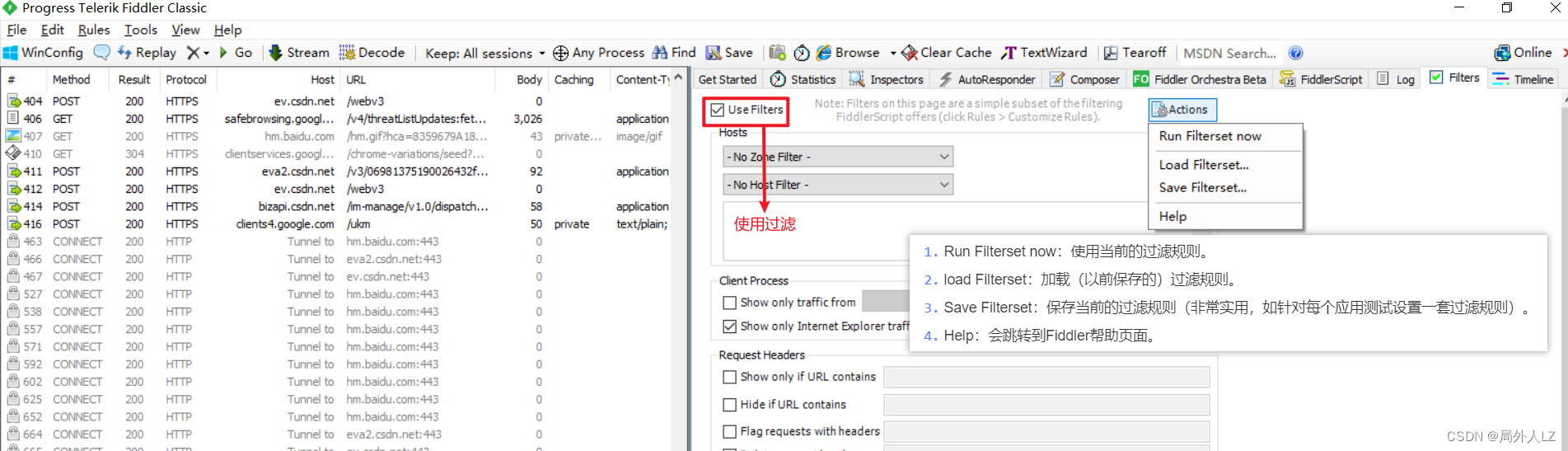Image resolution: width=1568 pixels, height=451 pixels.
Task: Switch to the Composer tab
Action: 1084,79
